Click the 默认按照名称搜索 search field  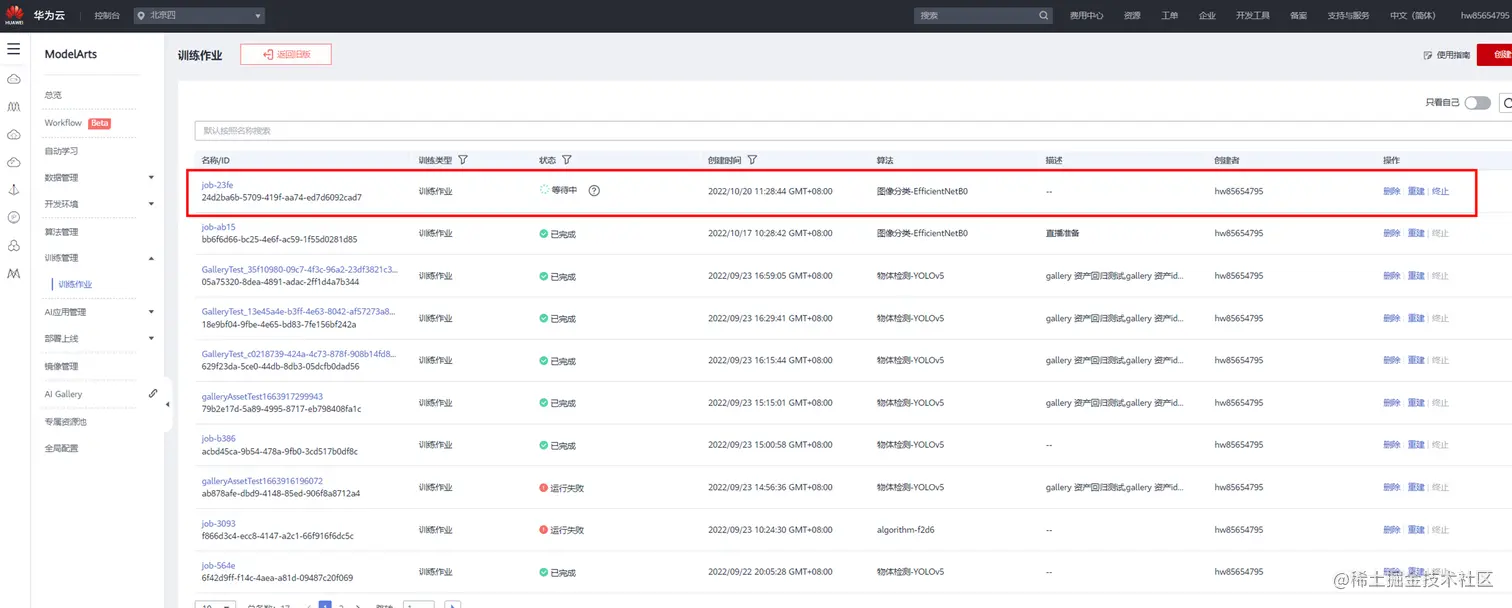pyautogui.click(x=853, y=131)
